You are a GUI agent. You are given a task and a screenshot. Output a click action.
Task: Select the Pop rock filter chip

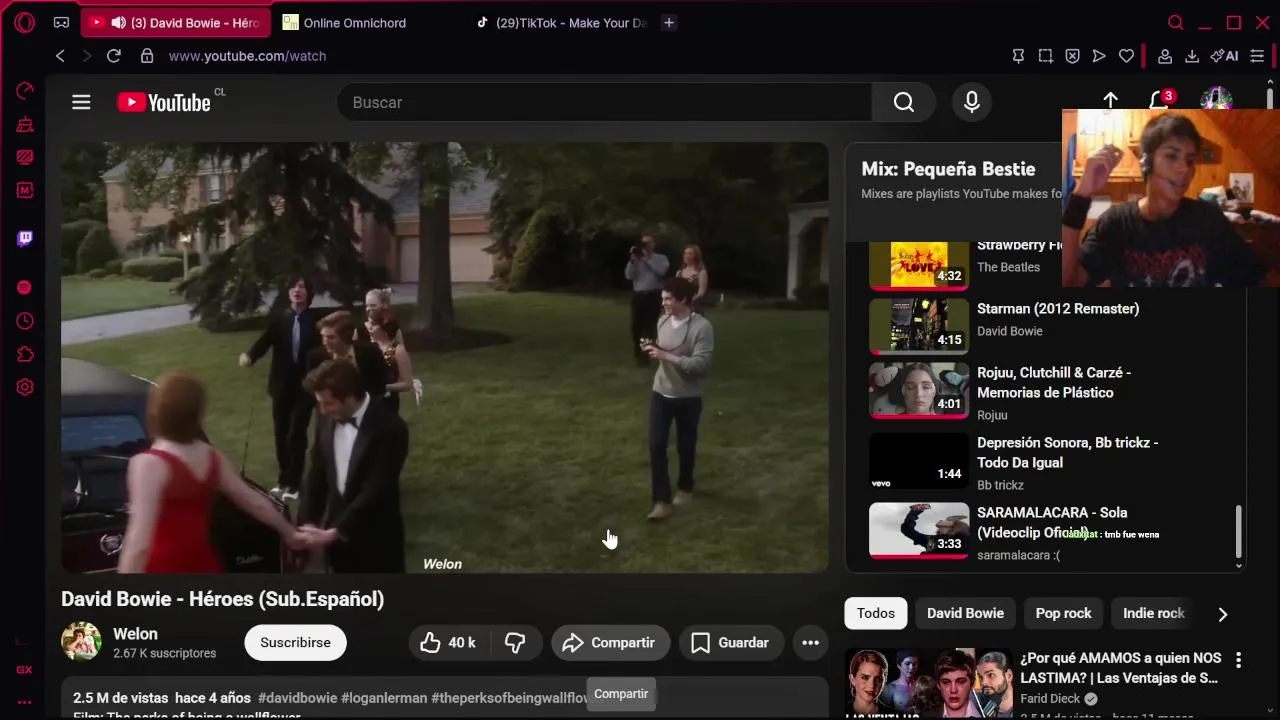(x=1063, y=613)
